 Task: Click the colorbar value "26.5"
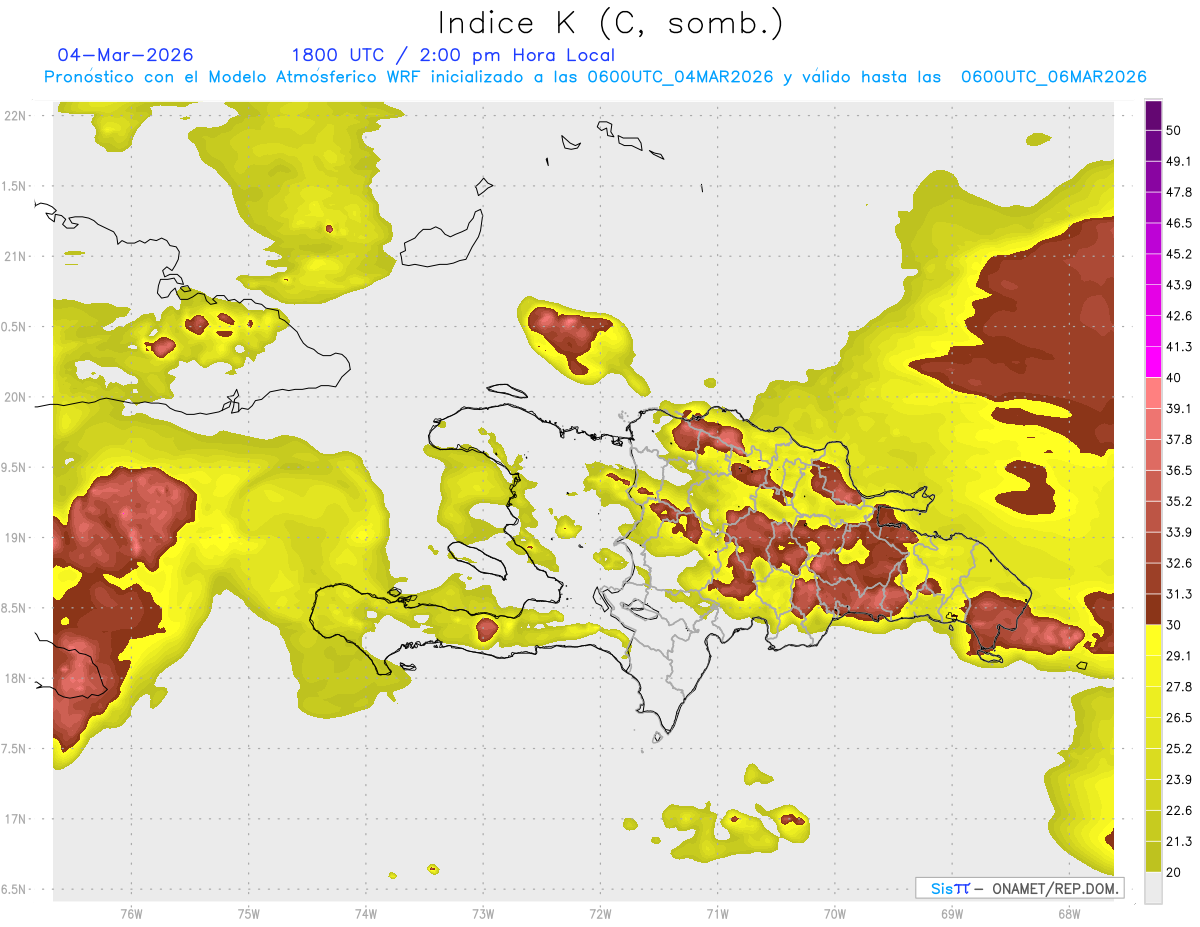coord(1179,718)
